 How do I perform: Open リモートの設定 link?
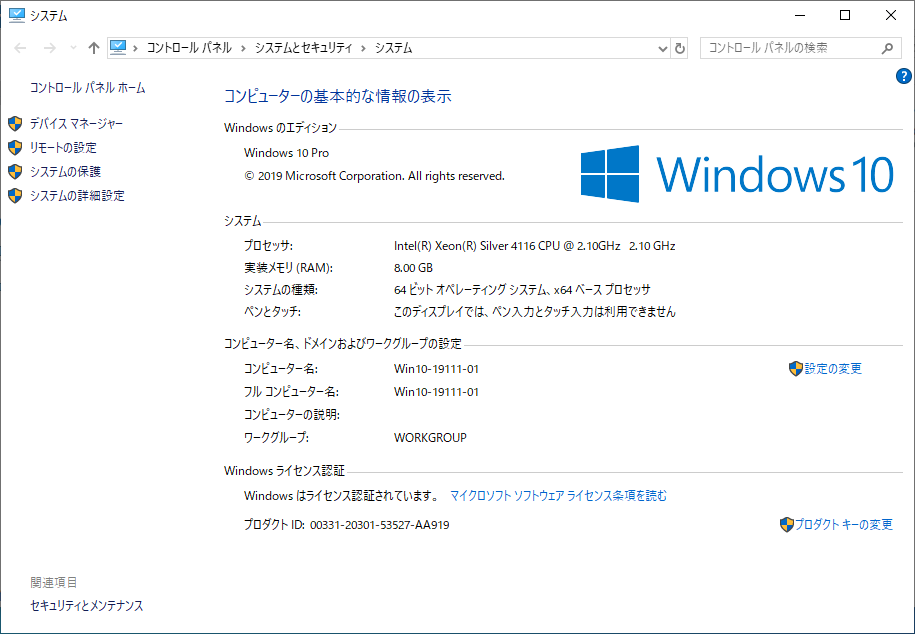click(x=63, y=148)
